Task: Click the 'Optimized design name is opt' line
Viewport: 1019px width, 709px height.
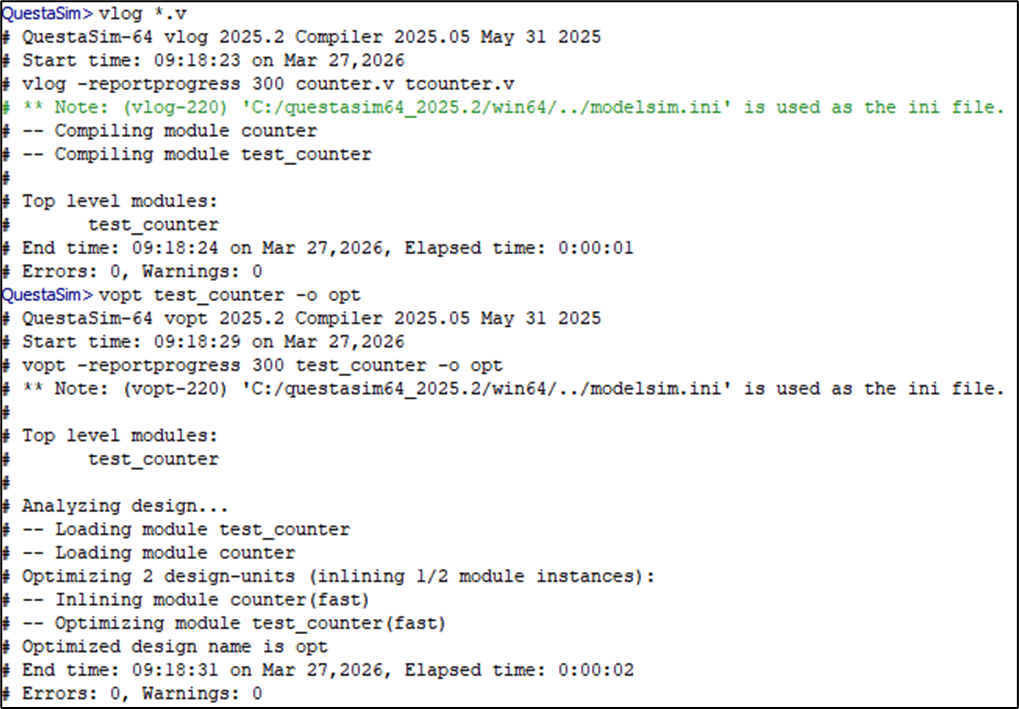Action: (x=175, y=647)
